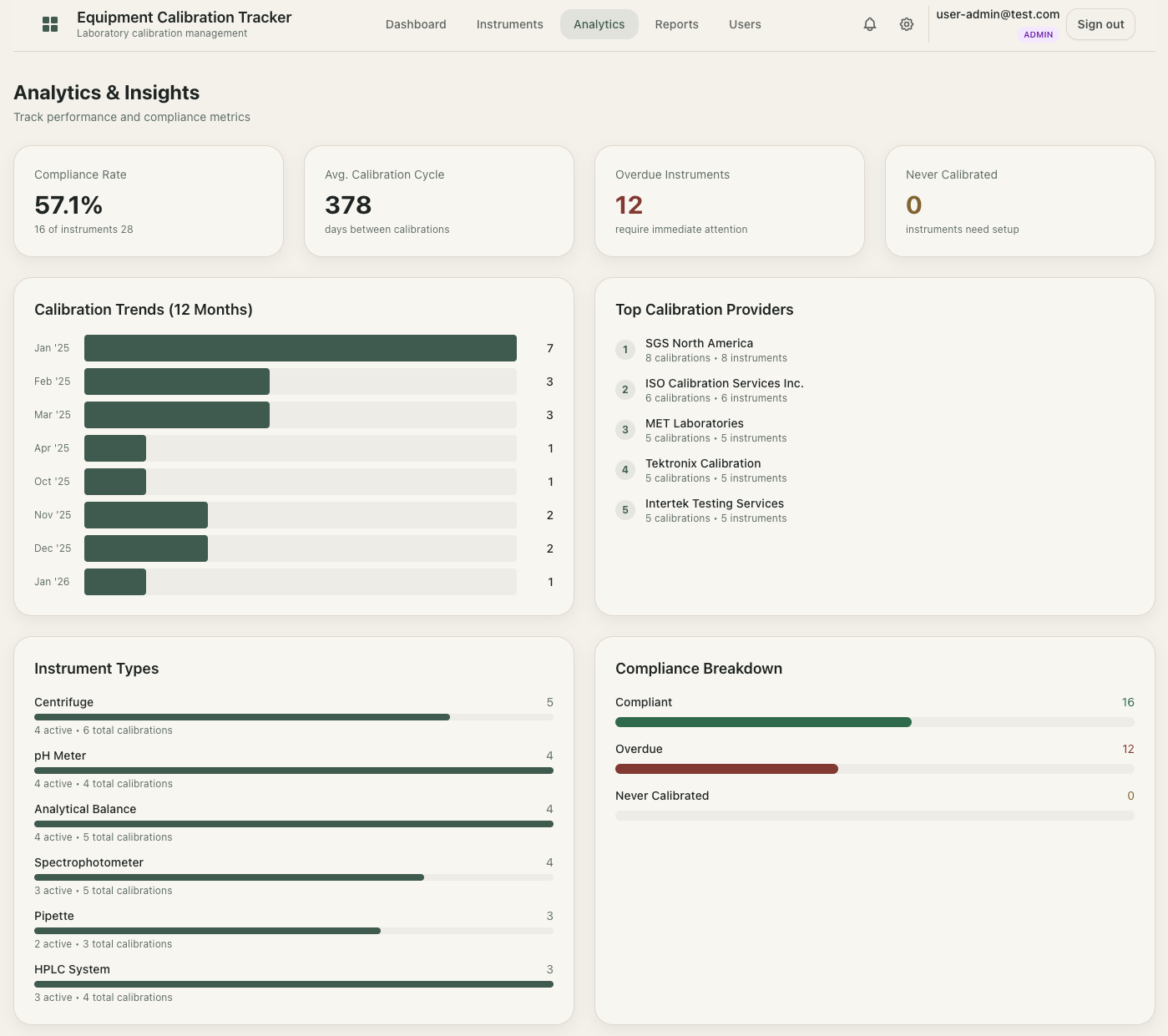Open settings with the gear icon
The width and height of the screenshot is (1168, 1036).
coord(907,24)
